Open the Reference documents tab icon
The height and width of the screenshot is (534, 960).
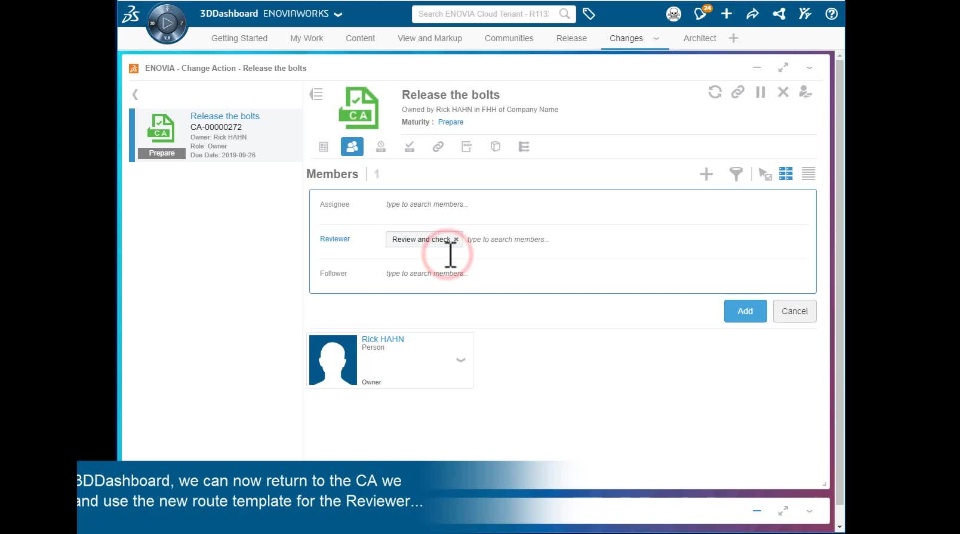click(x=467, y=146)
